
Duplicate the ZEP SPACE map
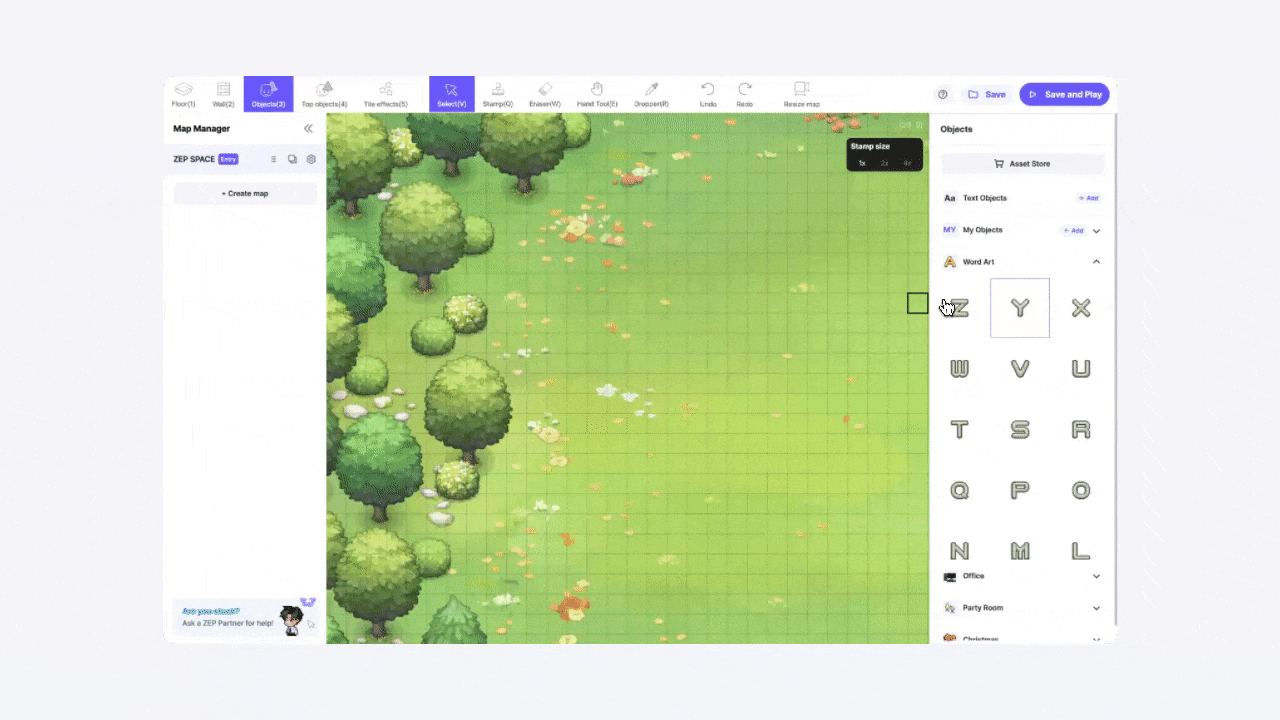[x=292, y=159]
